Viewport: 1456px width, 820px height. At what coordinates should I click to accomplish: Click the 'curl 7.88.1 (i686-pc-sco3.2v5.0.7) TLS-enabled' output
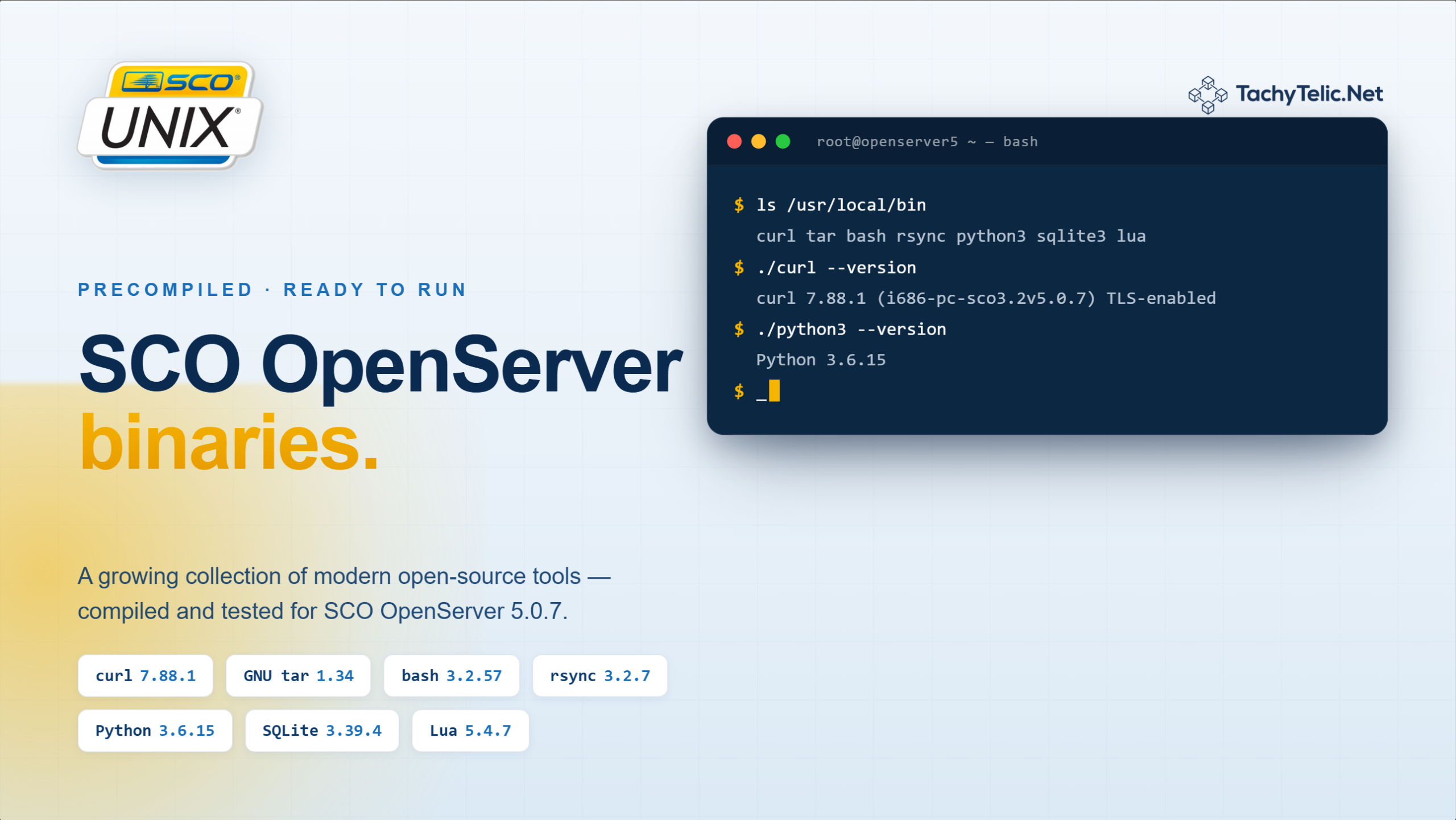986,298
